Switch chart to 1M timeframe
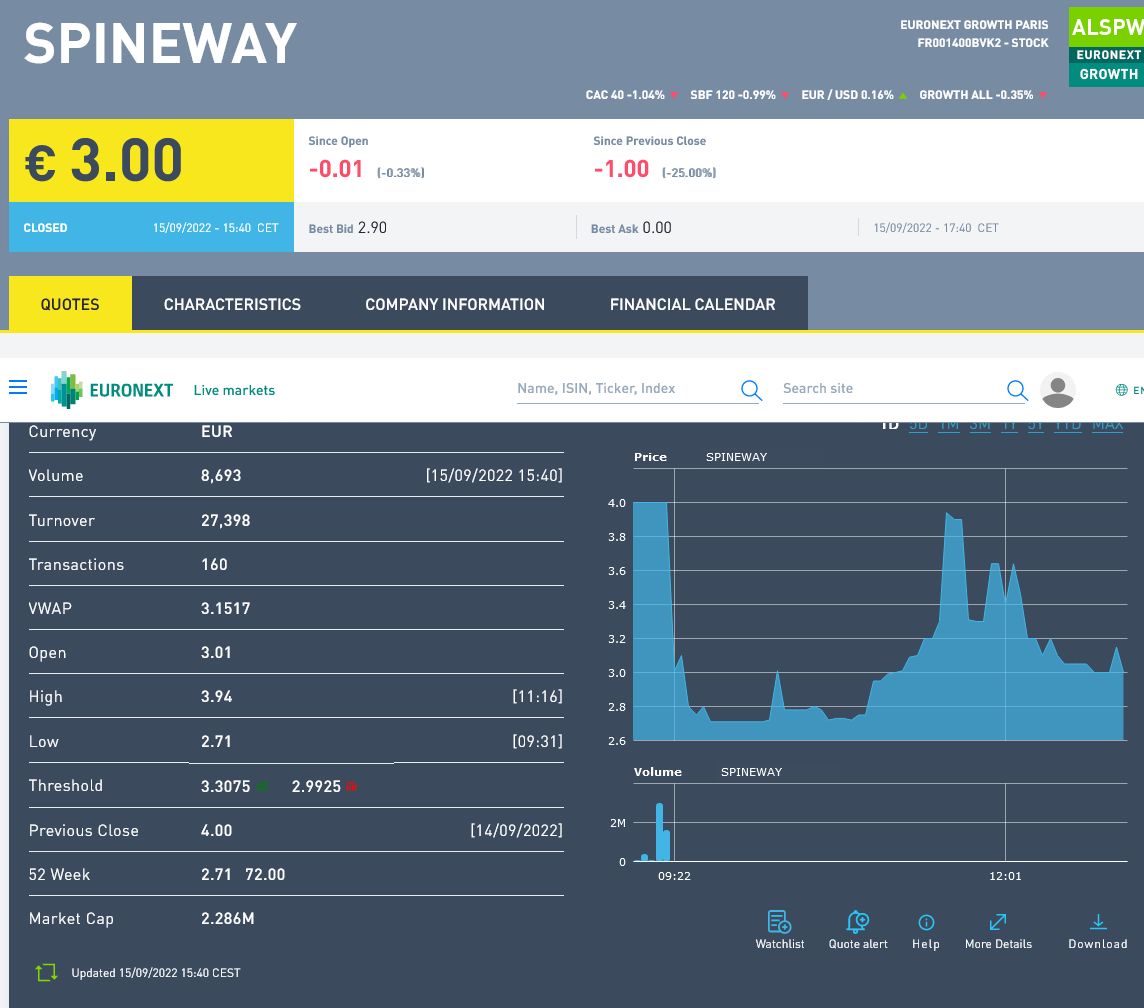 click(x=948, y=424)
